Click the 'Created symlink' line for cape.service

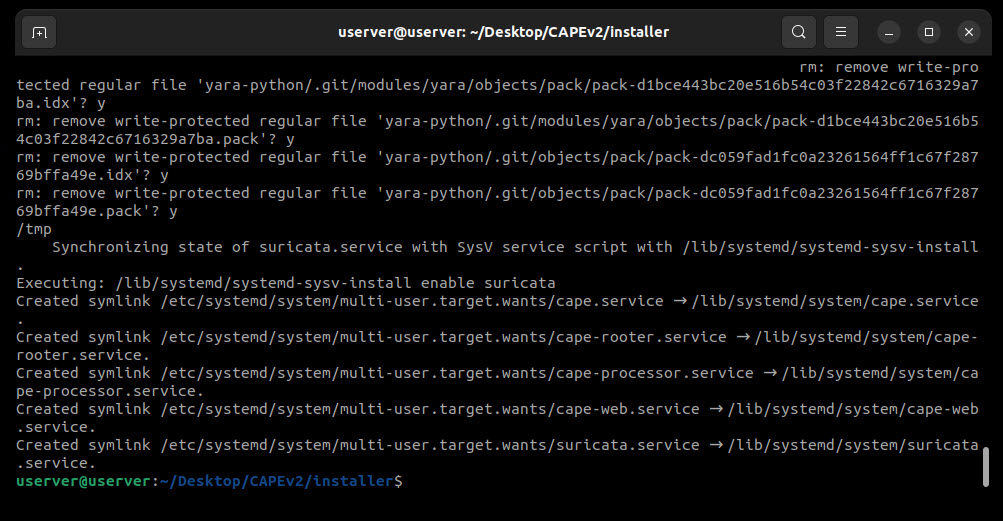(497, 301)
